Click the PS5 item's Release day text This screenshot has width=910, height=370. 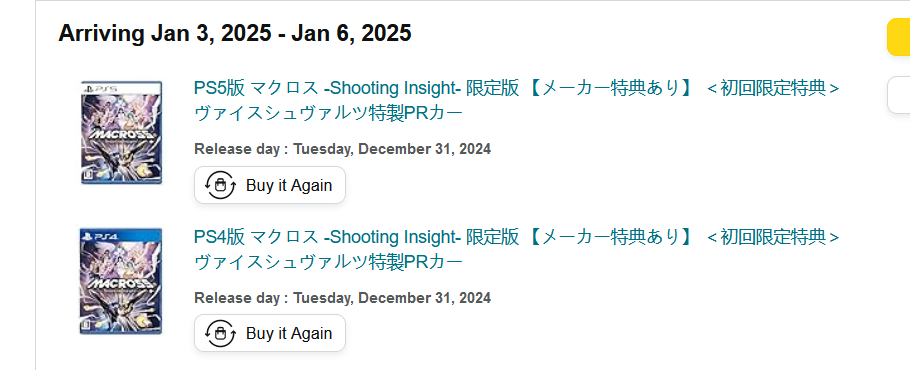pyautogui.click(x=342, y=149)
